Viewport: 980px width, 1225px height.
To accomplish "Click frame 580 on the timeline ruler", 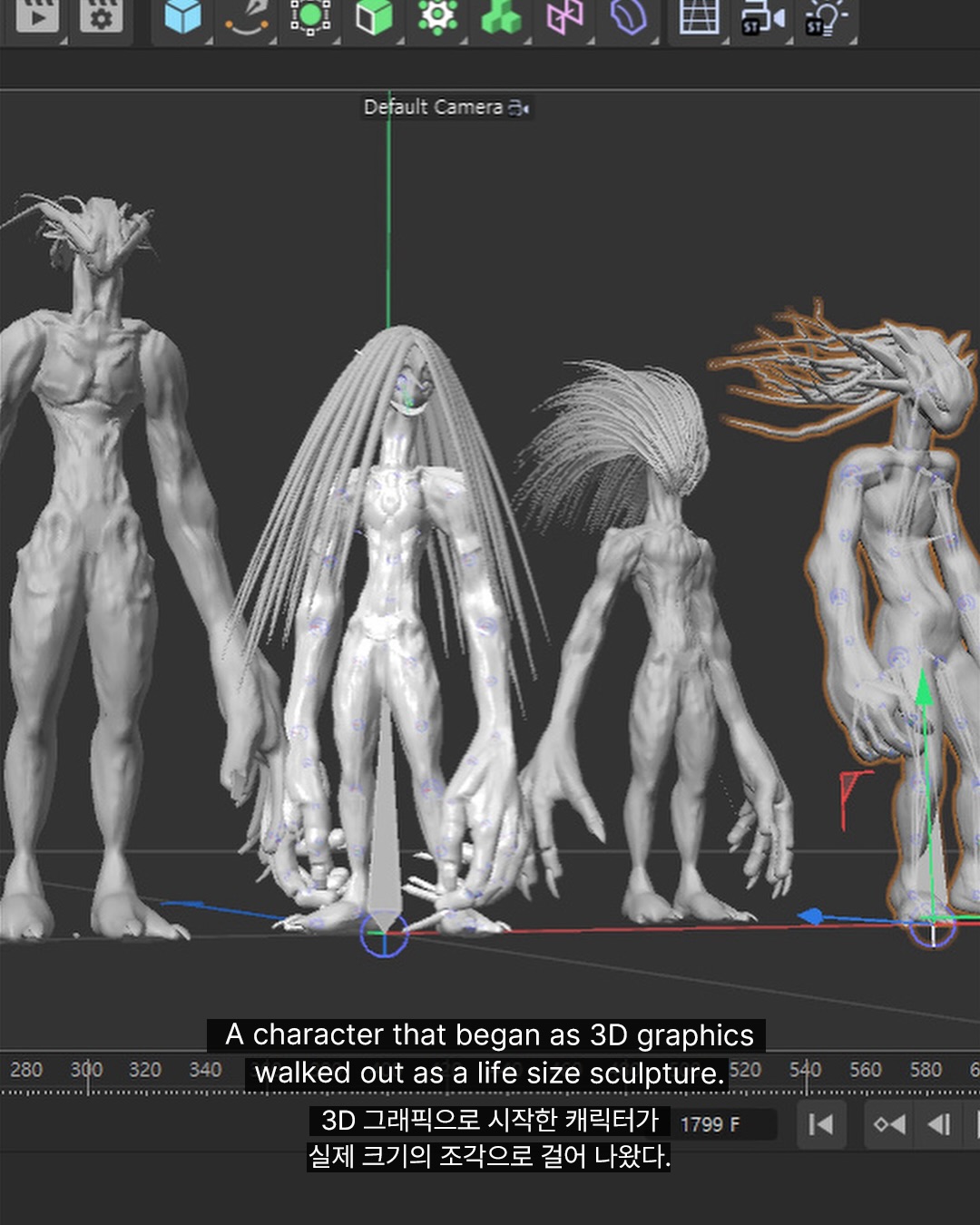I will (926, 1070).
